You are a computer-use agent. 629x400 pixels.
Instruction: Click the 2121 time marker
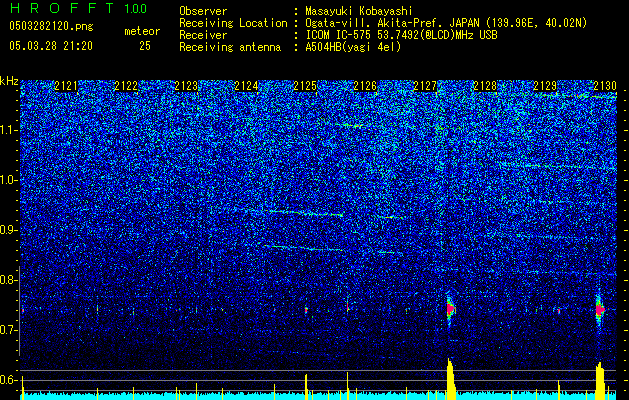click(x=66, y=86)
